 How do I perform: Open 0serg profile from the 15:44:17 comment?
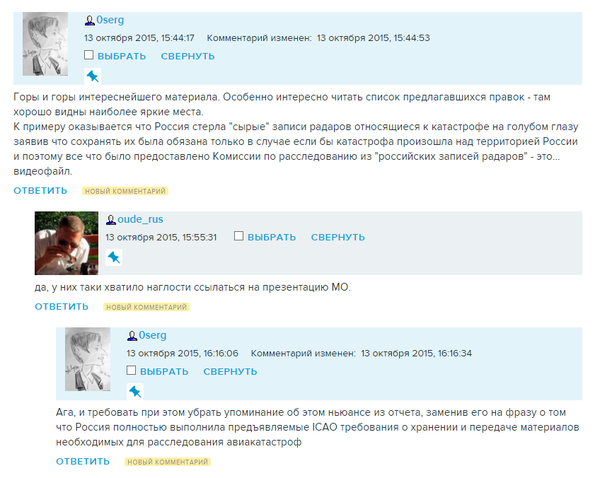[110, 20]
